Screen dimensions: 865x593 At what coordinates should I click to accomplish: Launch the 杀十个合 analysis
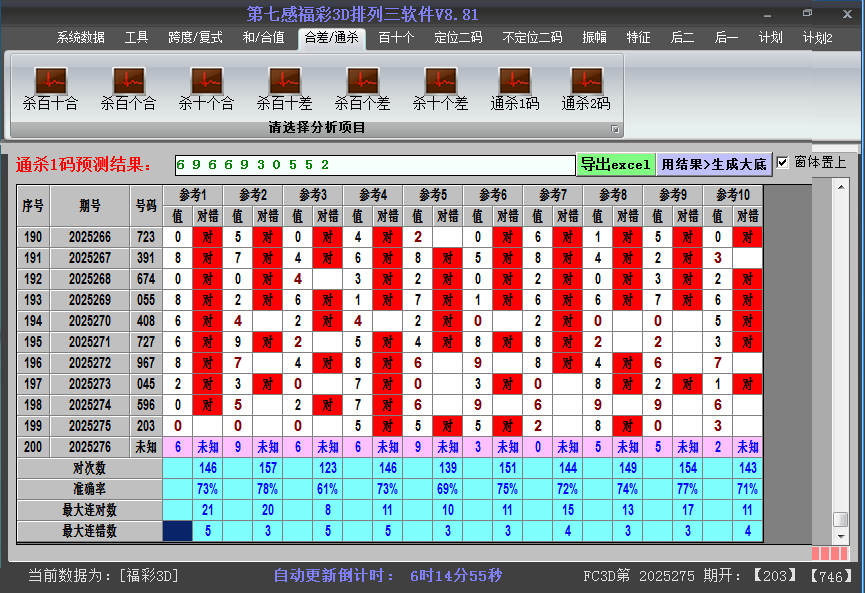pyautogui.click(x=206, y=88)
